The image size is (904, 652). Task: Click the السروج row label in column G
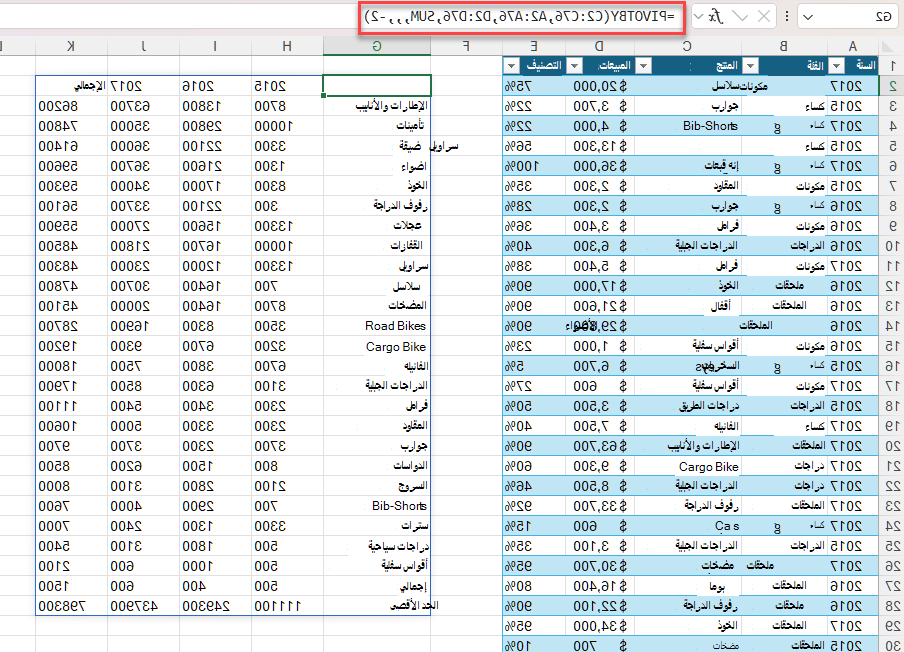coord(413,486)
